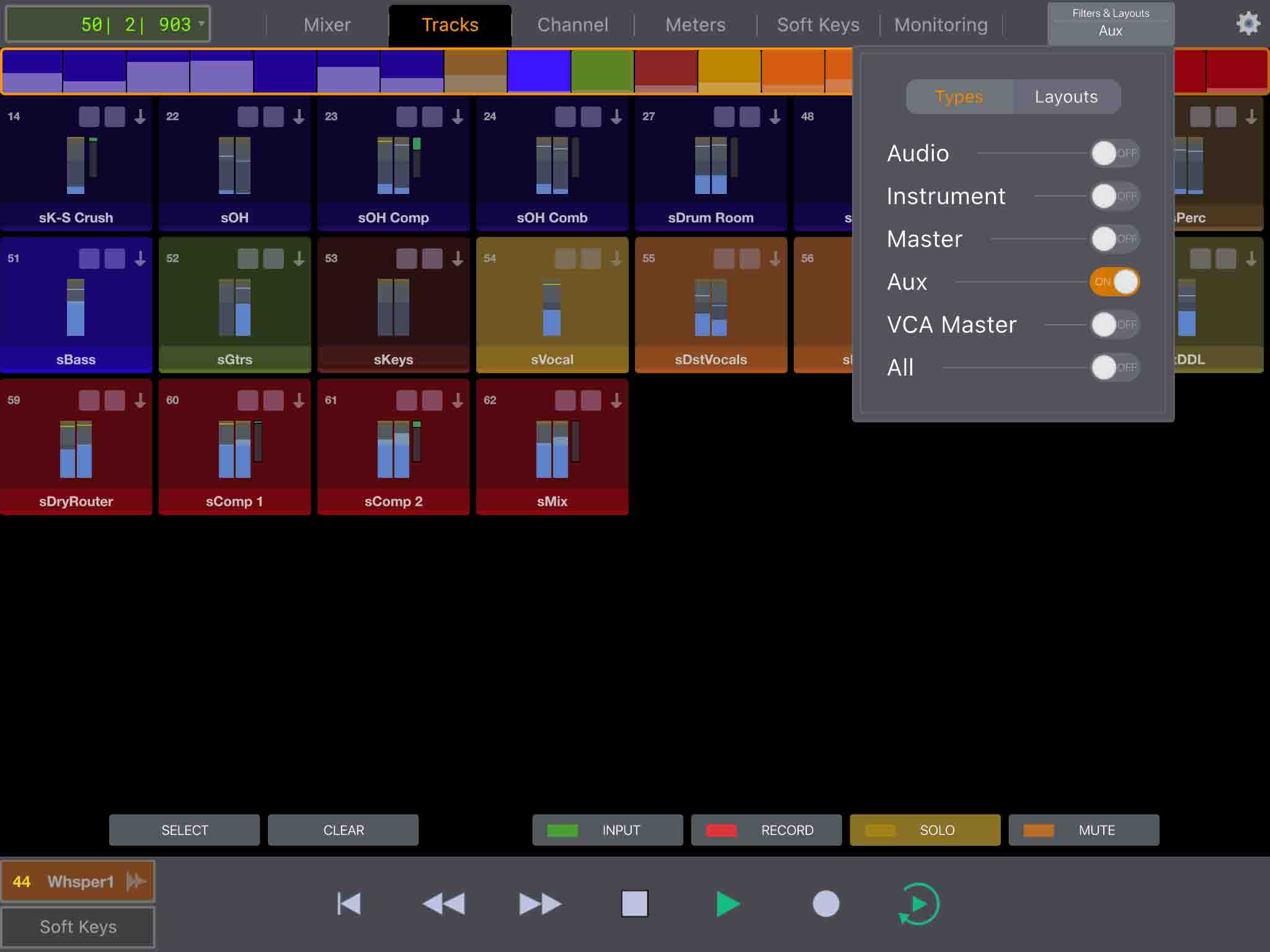1270x952 pixels.
Task: Turn off the Aux filter switch
Action: click(1114, 282)
